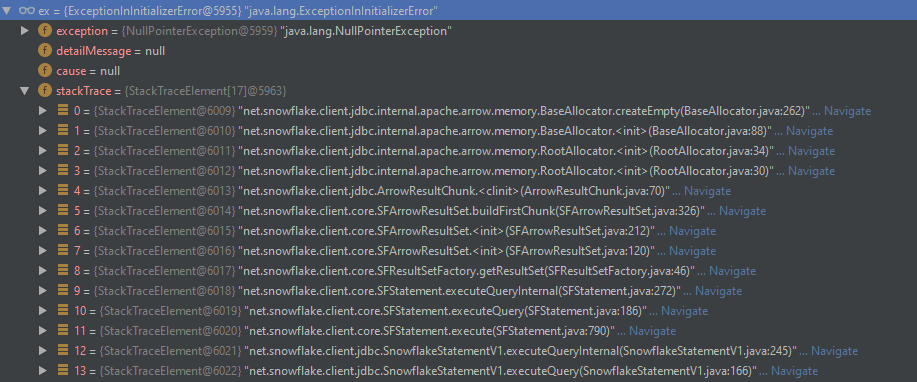Navigate to SFArrowResultSet.buildFirstChunk line 326
917x382 pixels.
(742, 210)
